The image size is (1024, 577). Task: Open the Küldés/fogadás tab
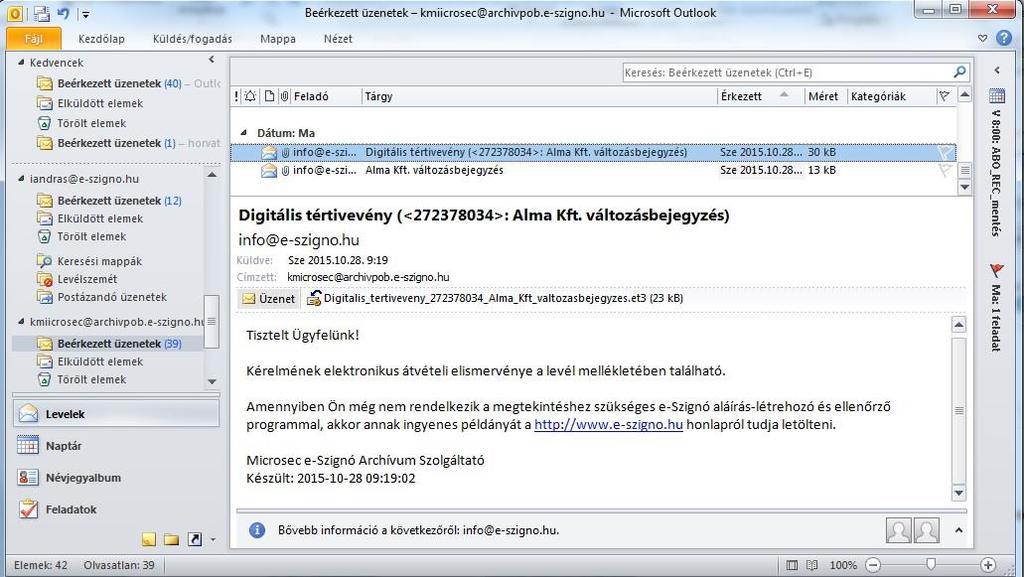pos(192,39)
